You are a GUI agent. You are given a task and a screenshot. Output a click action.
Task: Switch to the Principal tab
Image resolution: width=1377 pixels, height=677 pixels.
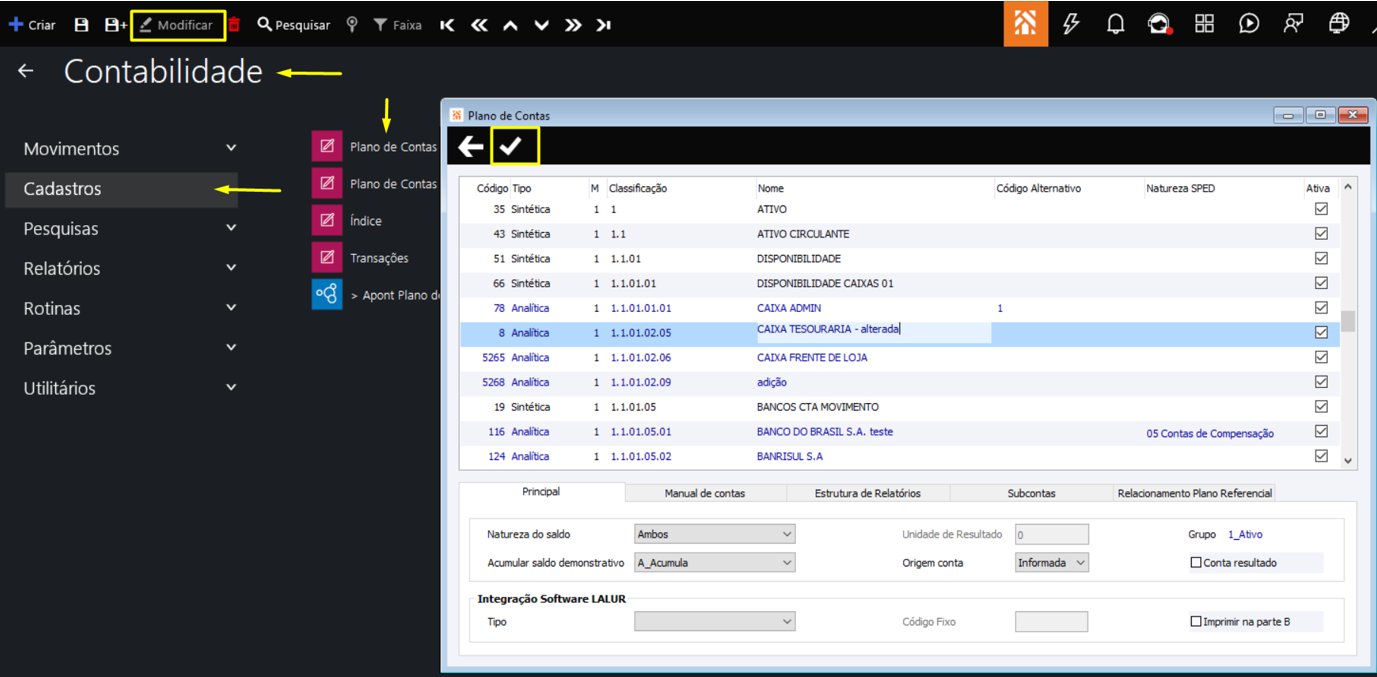541,492
